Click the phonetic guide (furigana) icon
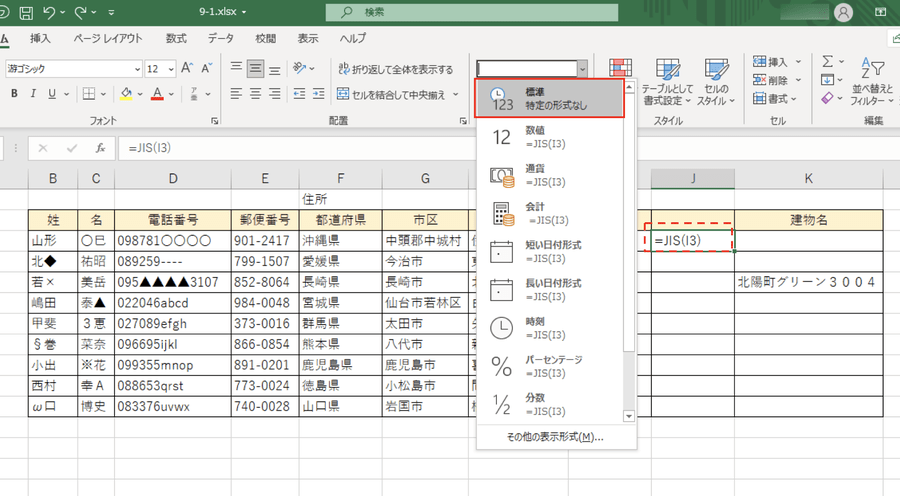This screenshot has height=496, width=900. 194,94
